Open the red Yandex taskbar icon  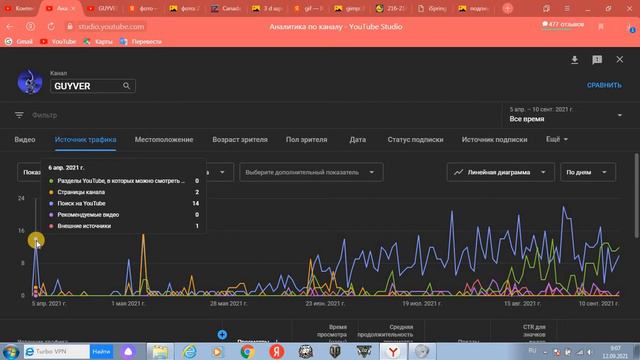(x=276, y=351)
